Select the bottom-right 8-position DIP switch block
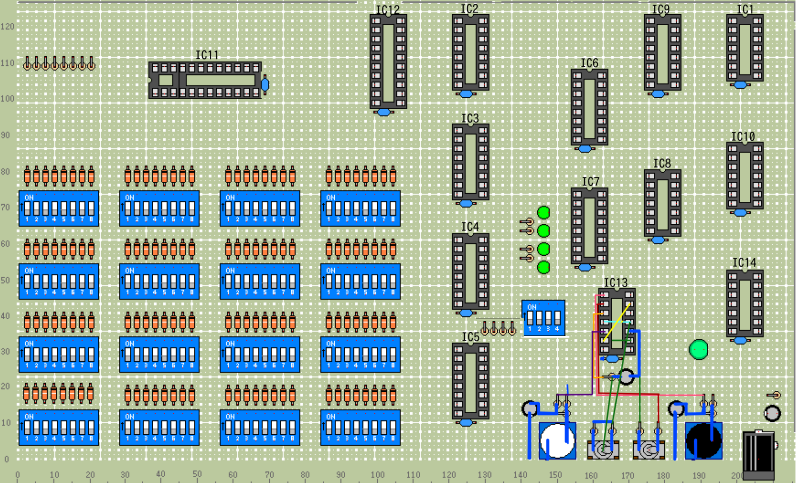This screenshot has width=800, height=483. point(360,427)
